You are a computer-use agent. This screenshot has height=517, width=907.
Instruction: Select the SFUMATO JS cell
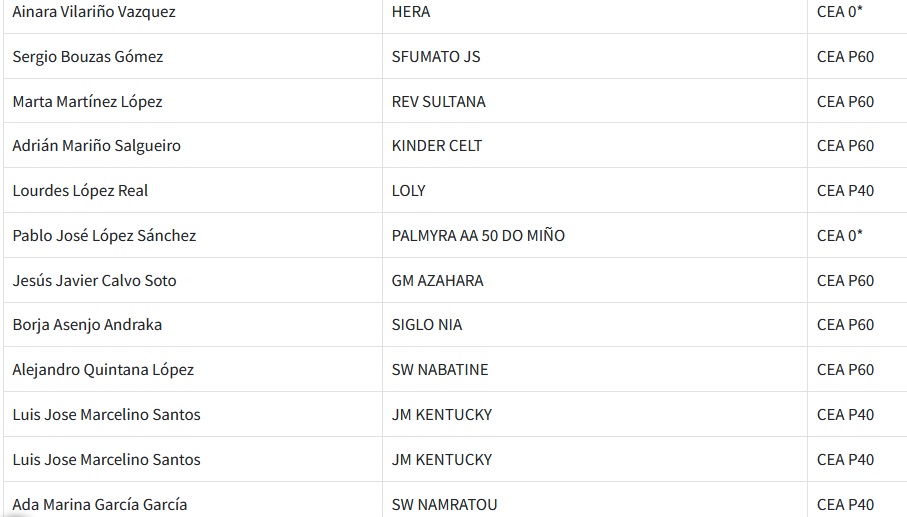tap(436, 57)
